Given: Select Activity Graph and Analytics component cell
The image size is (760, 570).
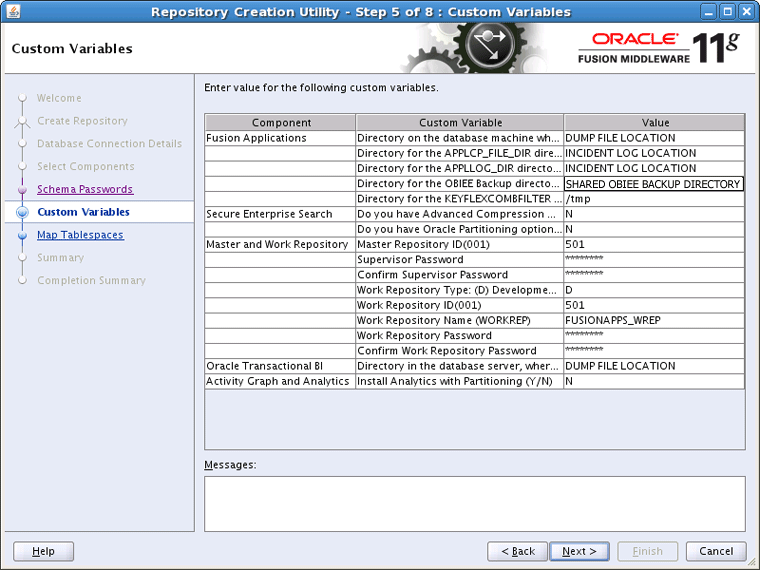Looking at the screenshot, I should tap(280, 381).
